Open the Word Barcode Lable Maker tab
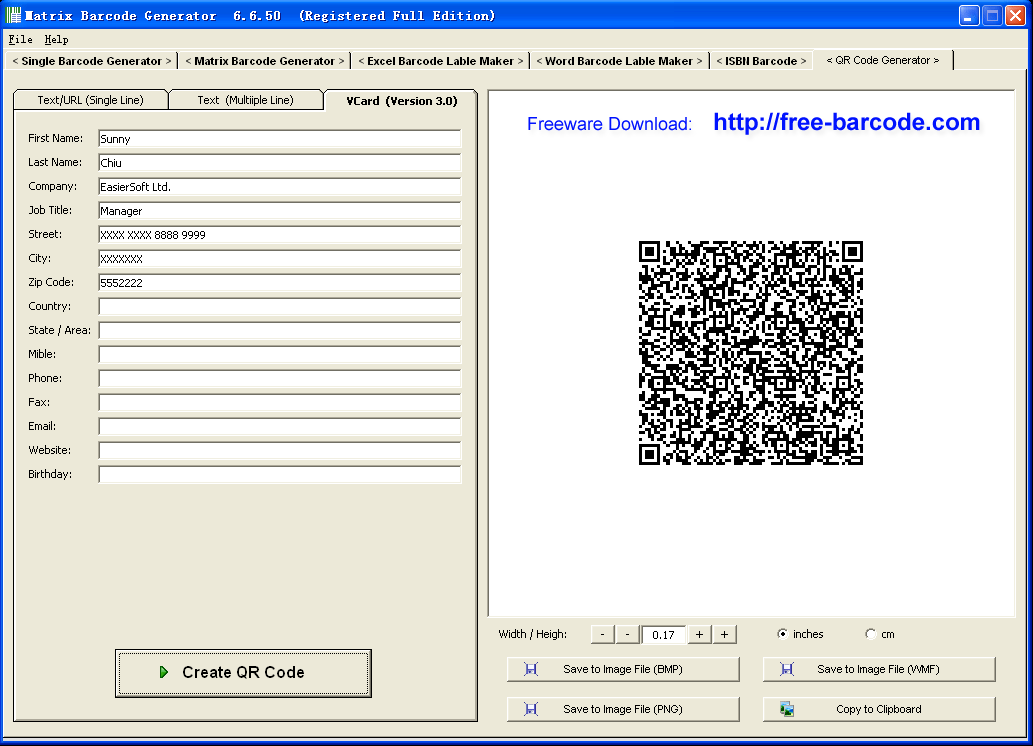1033x746 pixels. pyautogui.click(x=619, y=61)
